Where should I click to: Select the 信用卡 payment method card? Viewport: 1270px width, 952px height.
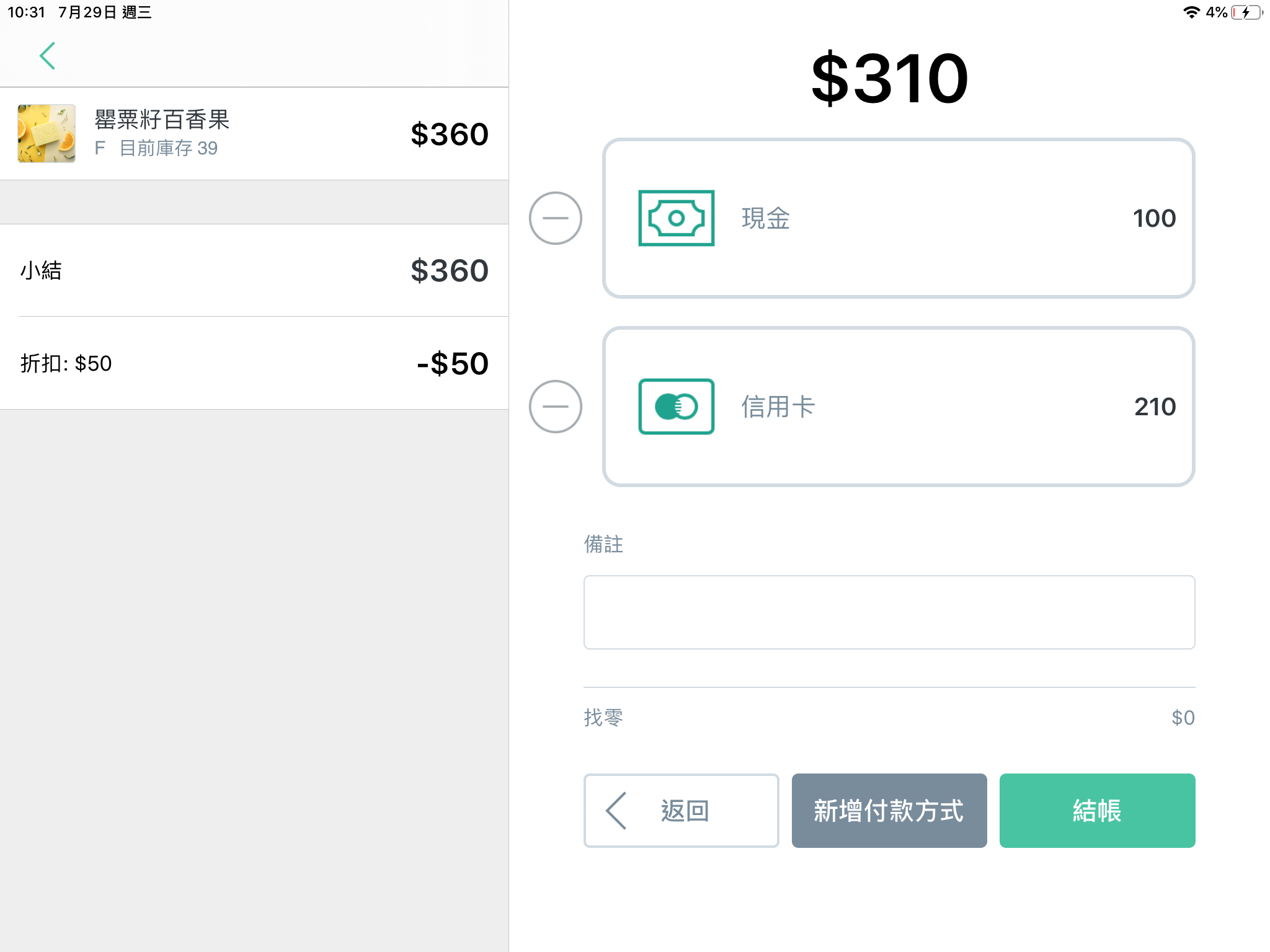899,407
